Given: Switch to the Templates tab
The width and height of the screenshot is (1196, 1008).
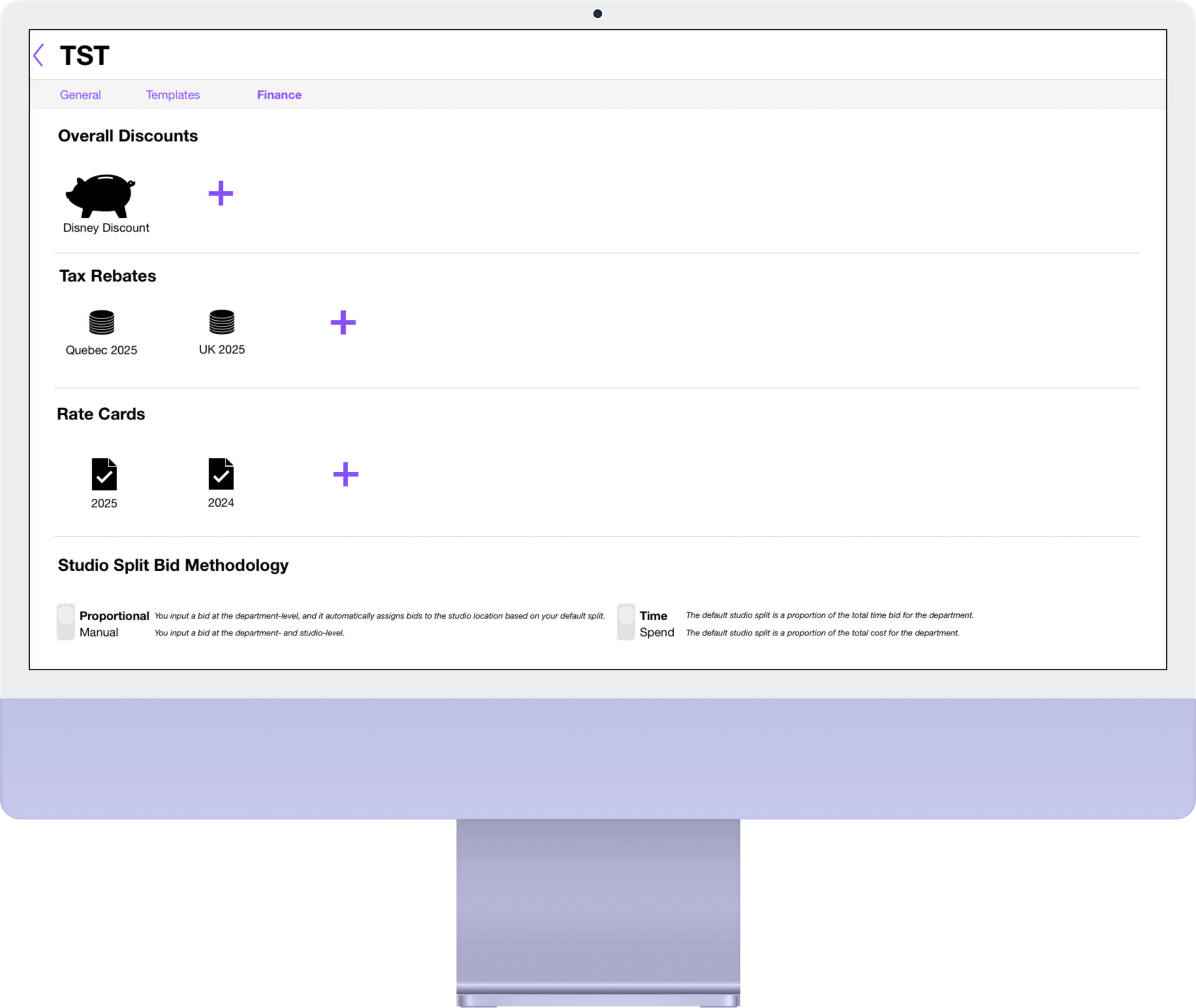Looking at the screenshot, I should coord(172,95).
